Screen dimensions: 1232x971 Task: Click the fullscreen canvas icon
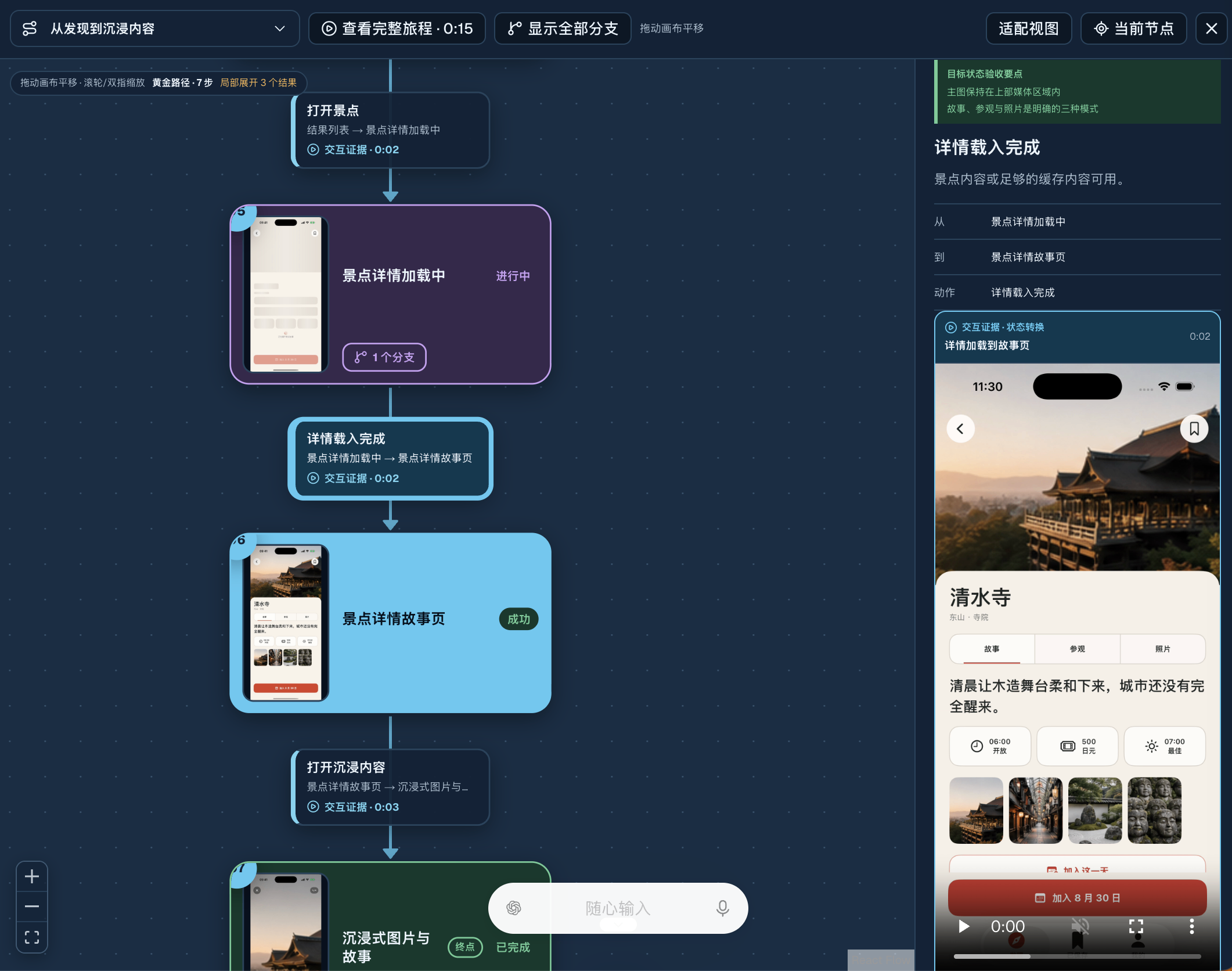click(x=32, y=937)
